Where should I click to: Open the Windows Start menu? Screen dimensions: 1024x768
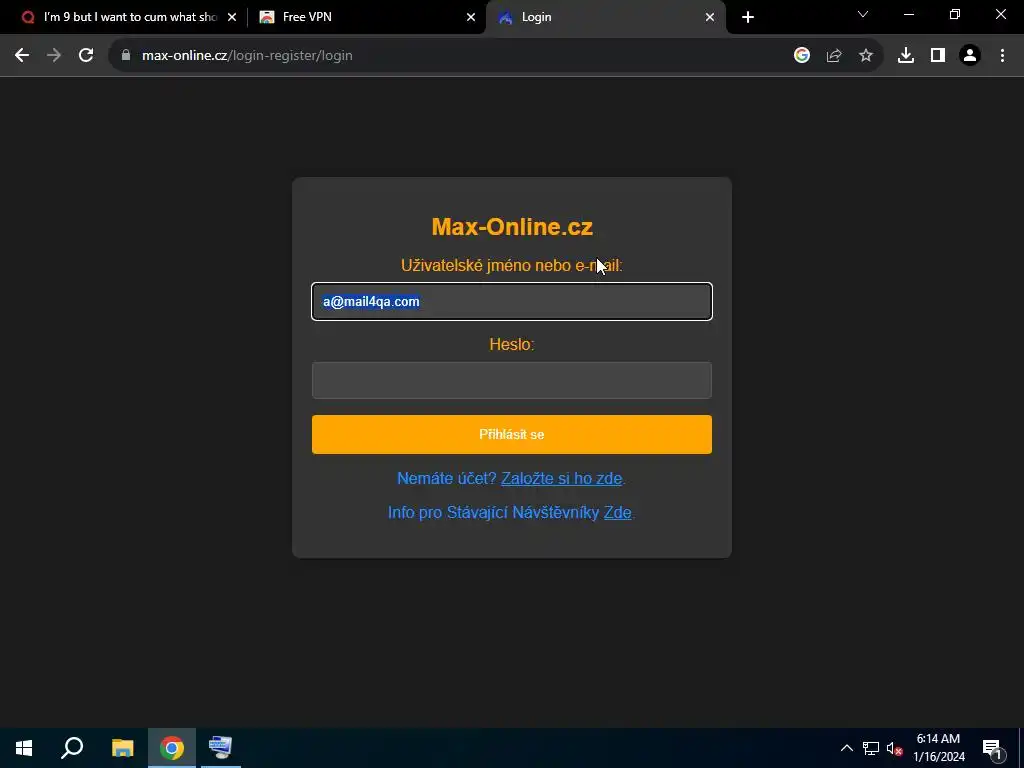(24, 748)
